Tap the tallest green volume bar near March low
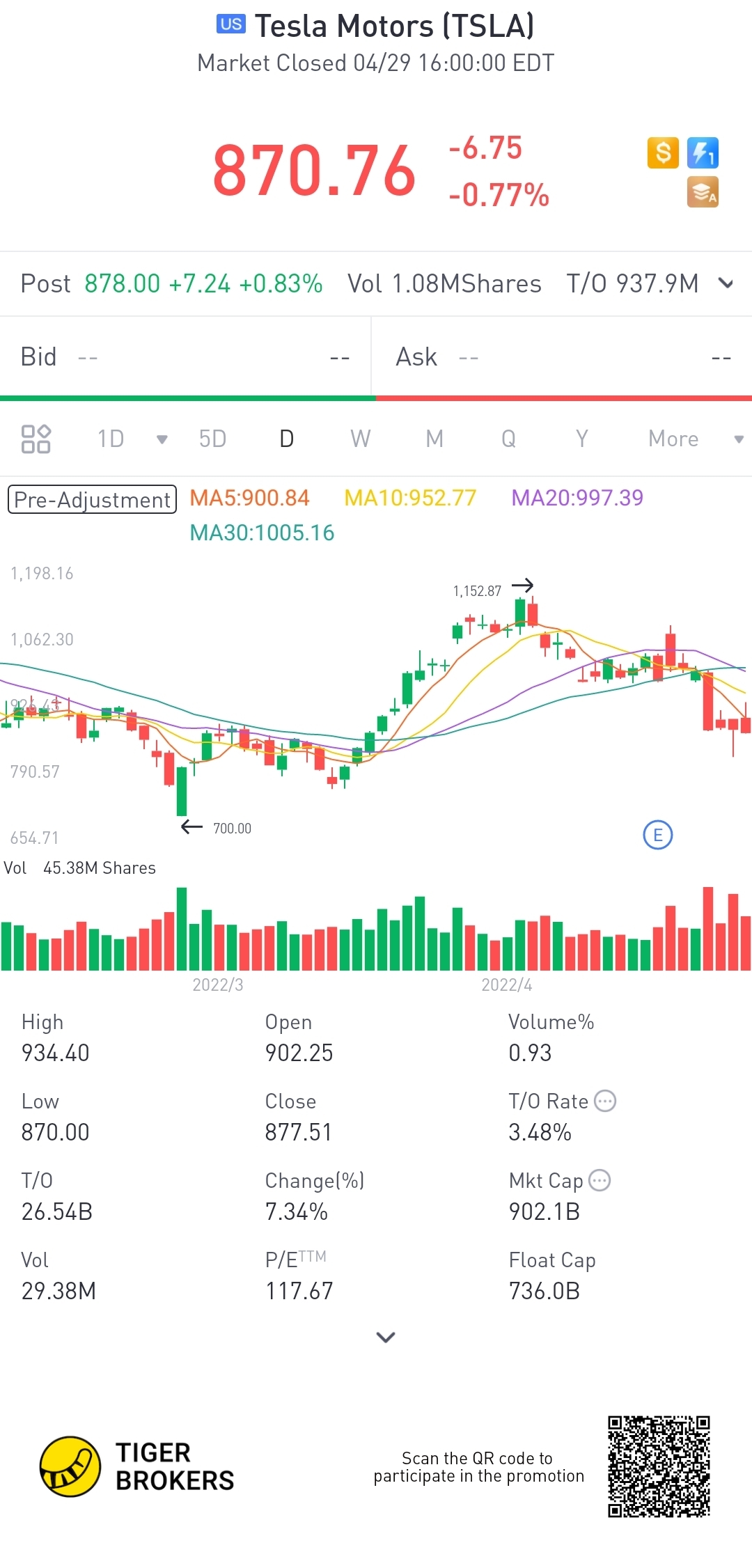Viewport: 752px width, 1568px height. 182,928
